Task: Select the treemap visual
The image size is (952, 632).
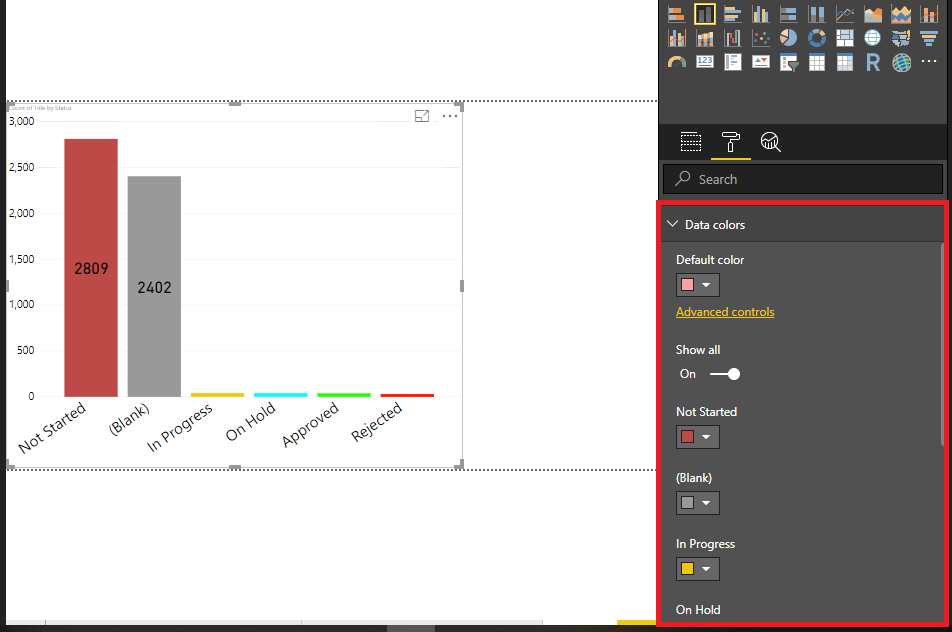Action: (845, 37)
